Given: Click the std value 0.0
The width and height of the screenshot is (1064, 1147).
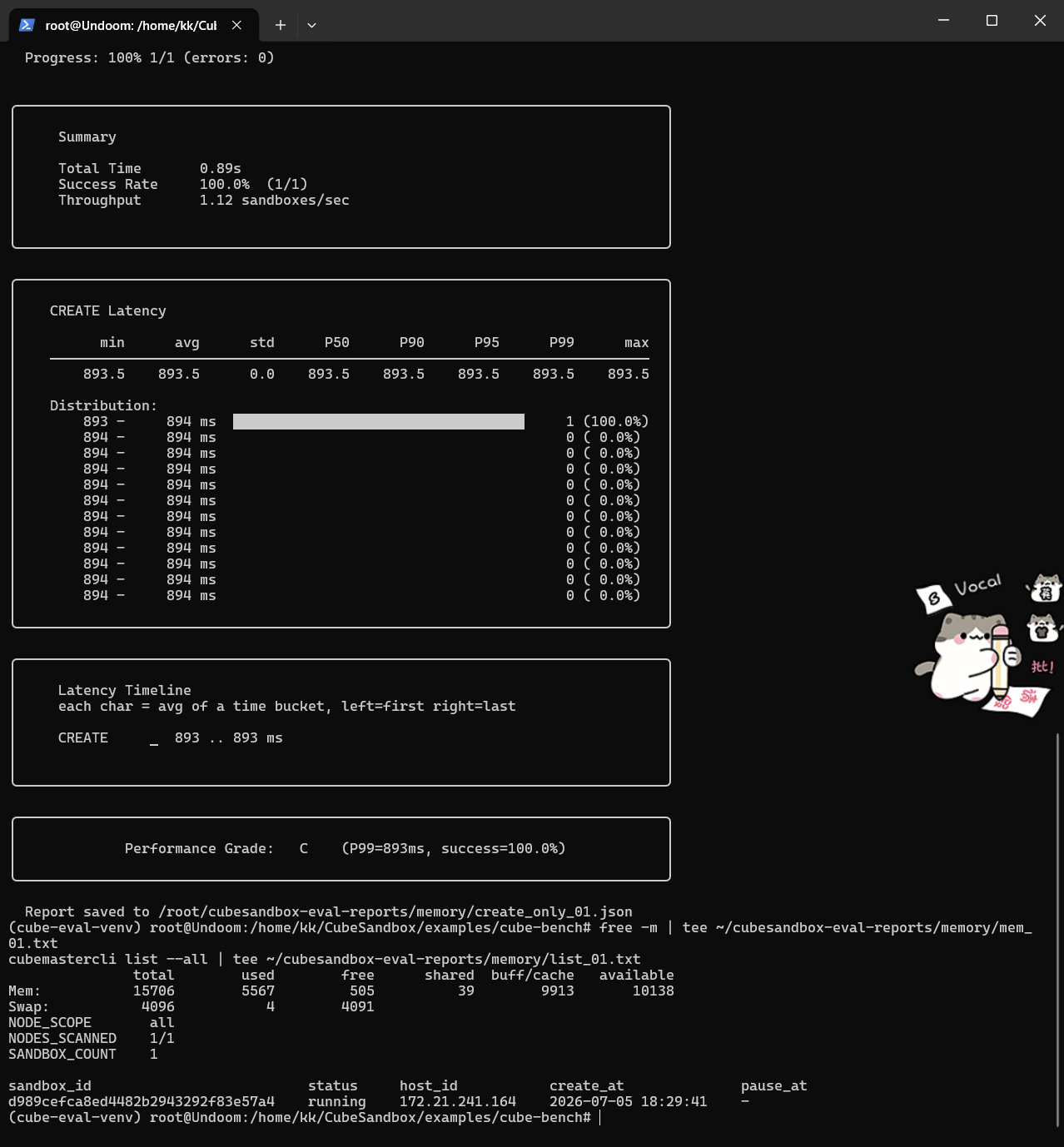Looking at the screenshot, I should [262, 374].
